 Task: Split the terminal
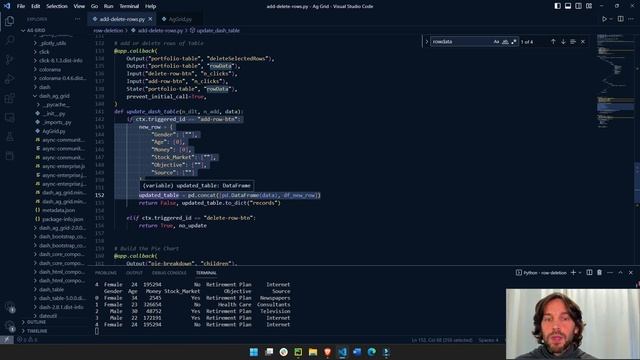click(x=589, y=272)
